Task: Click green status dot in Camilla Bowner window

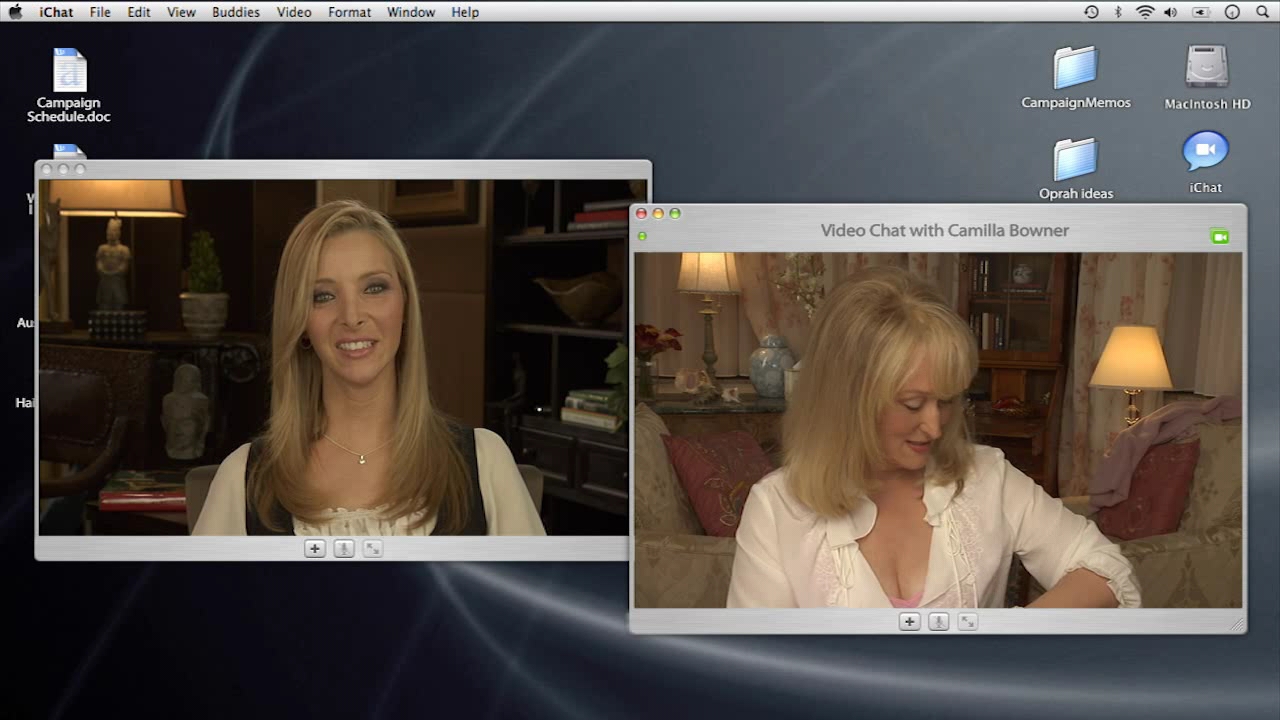Action: pyautogui.click(x=642, y=236)
